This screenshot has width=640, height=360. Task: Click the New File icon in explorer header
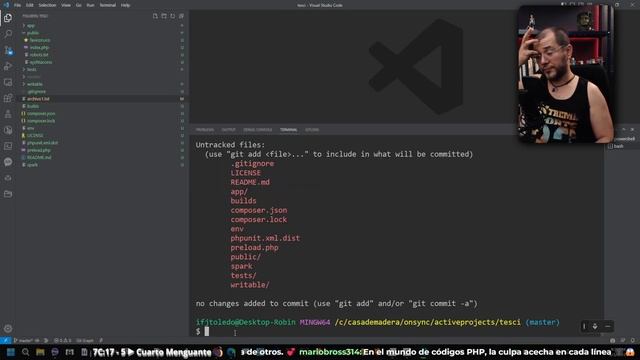(155, 16)
